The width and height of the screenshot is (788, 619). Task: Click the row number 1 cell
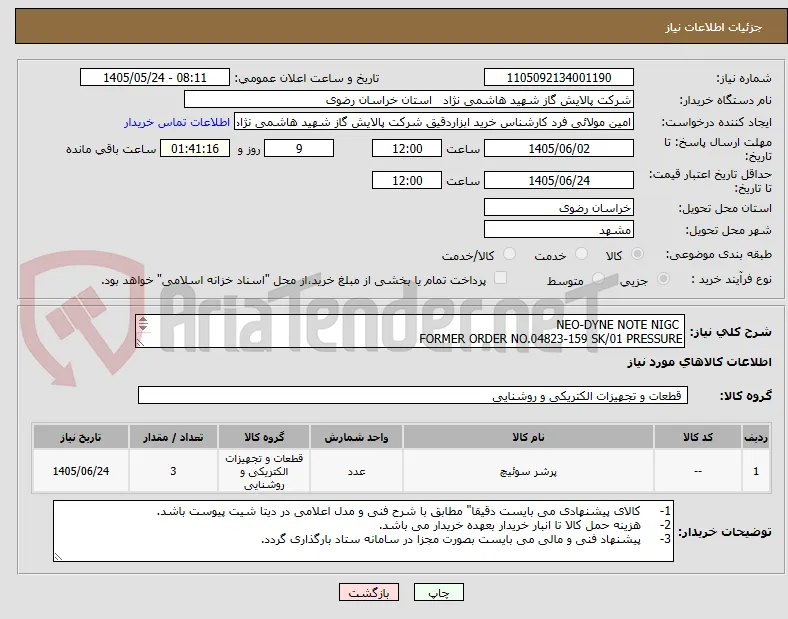point(756,471)
